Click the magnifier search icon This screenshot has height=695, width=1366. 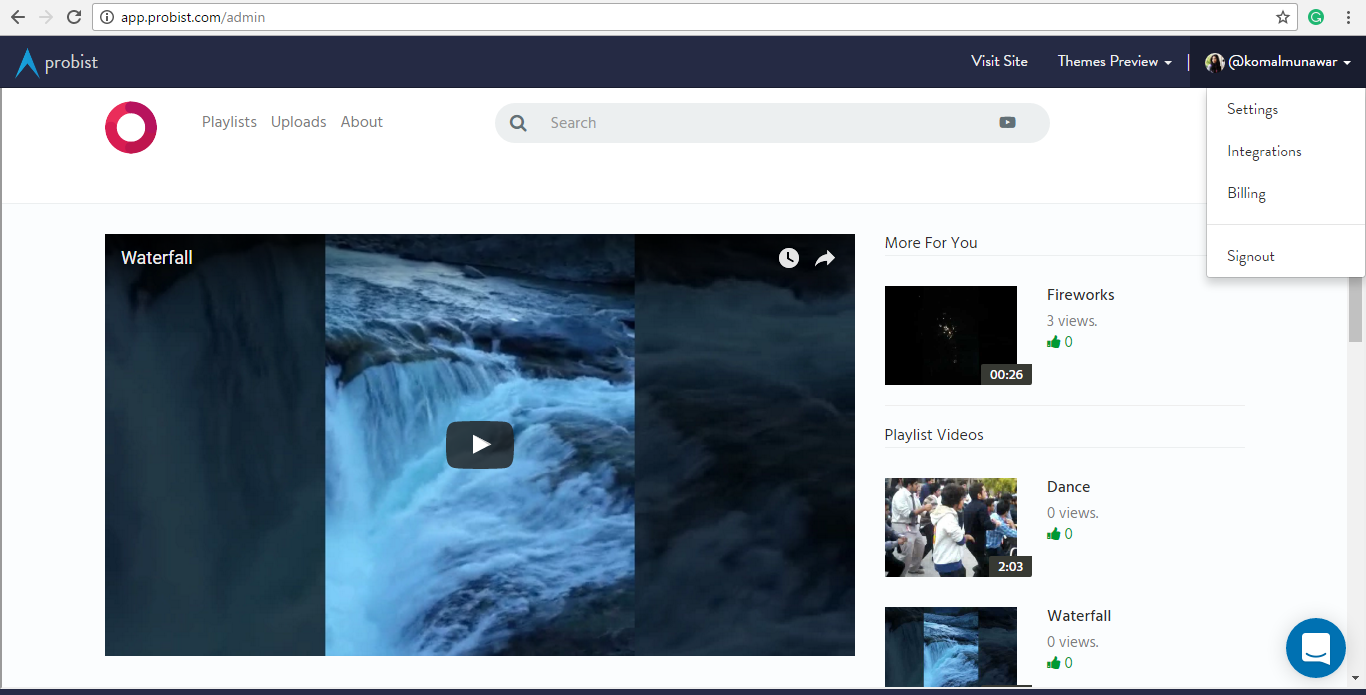518,123
